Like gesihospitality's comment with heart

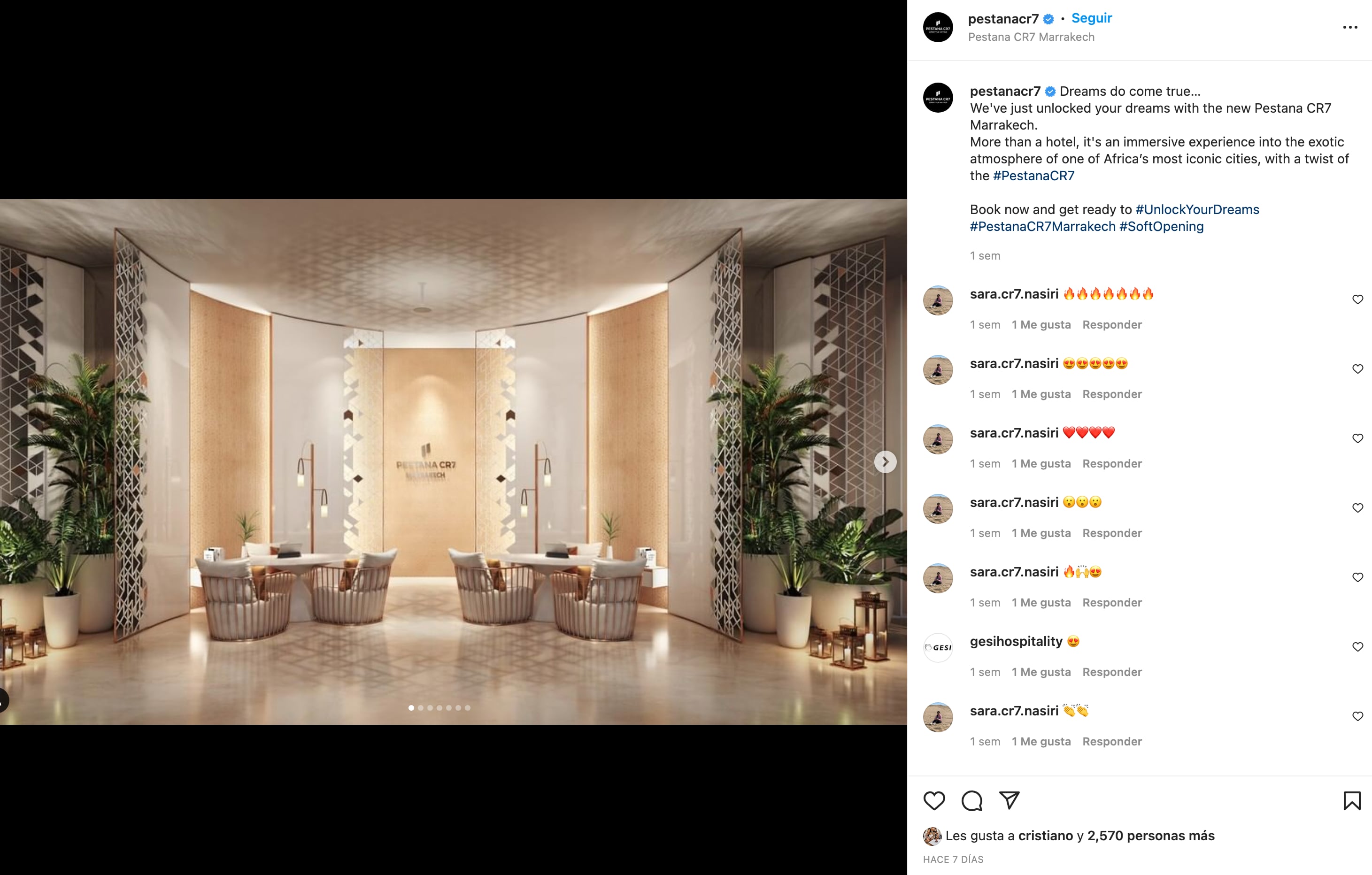(1357, 647)
